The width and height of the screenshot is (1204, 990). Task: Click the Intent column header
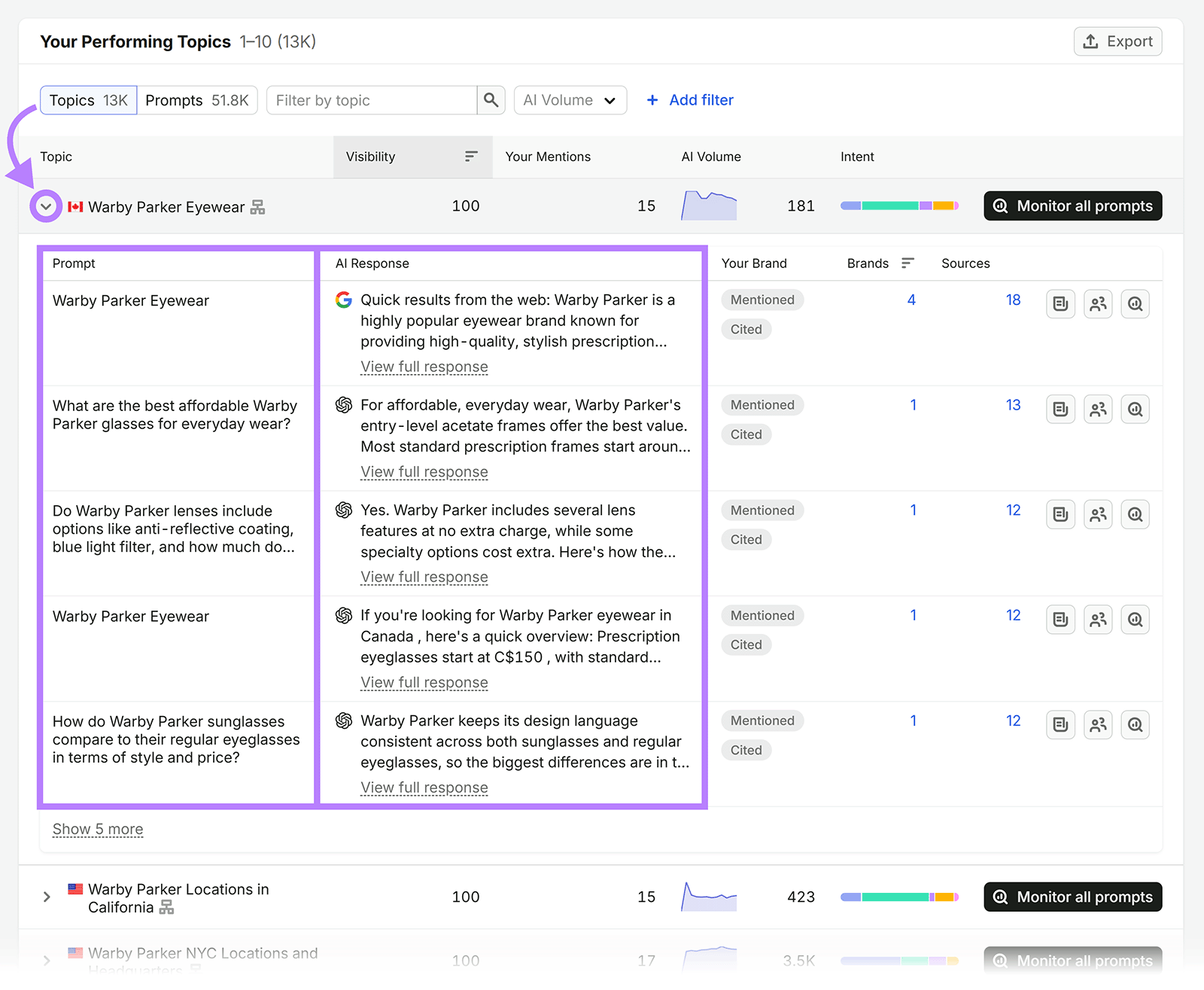857,157
